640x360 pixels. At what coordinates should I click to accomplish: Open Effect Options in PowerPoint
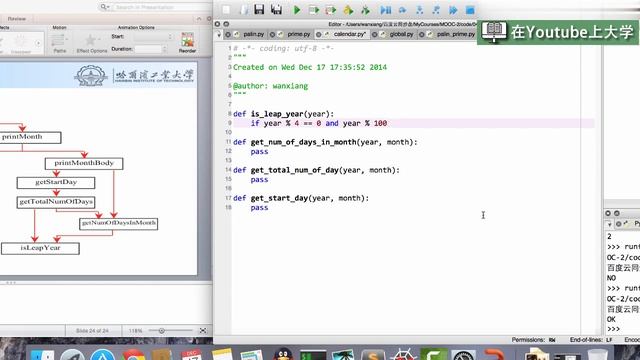coord(91,43)
